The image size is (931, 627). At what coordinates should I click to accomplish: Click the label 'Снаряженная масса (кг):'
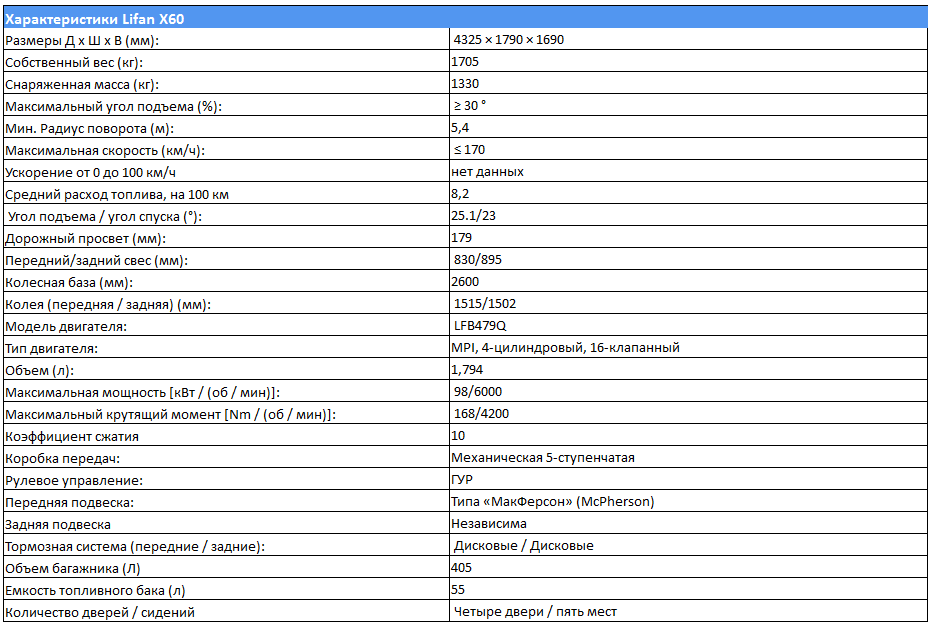tap(82, 84)
